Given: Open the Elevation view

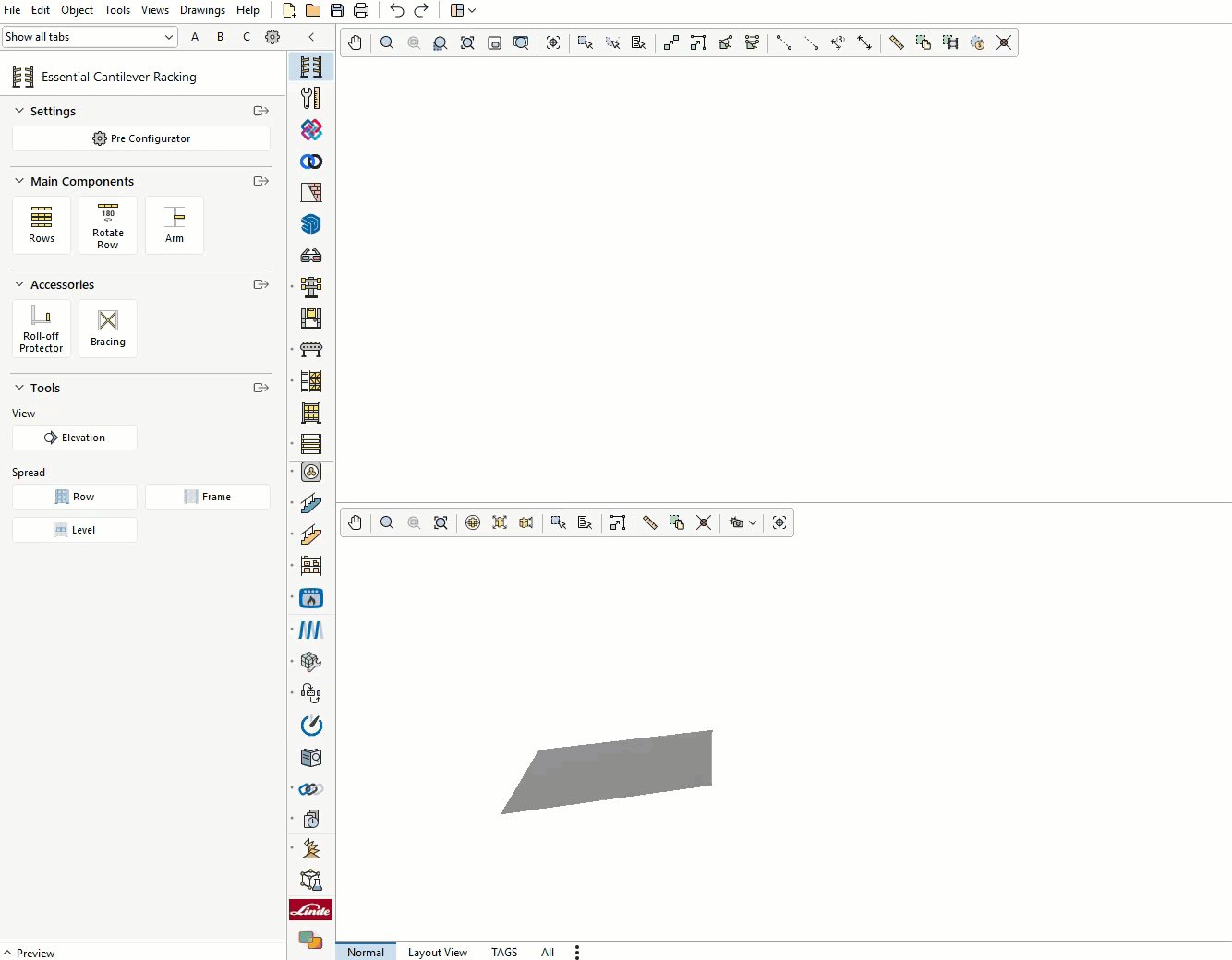Looking at the screenshot, I should pos(75,438).
